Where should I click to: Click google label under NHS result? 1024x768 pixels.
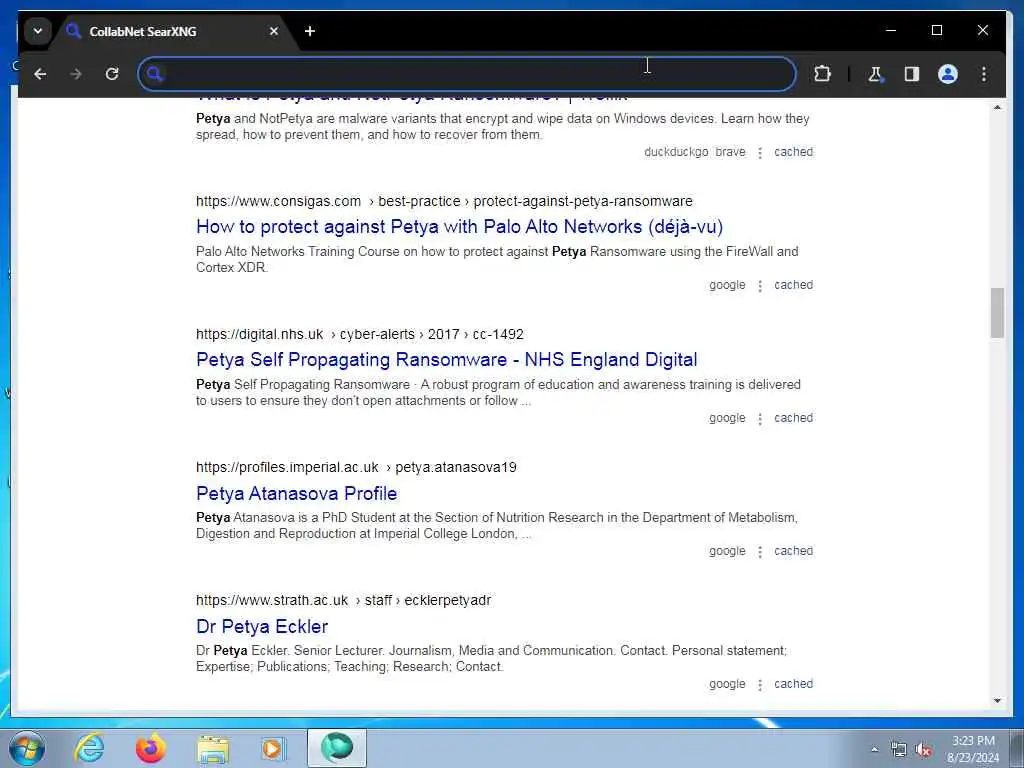(727, 418)
